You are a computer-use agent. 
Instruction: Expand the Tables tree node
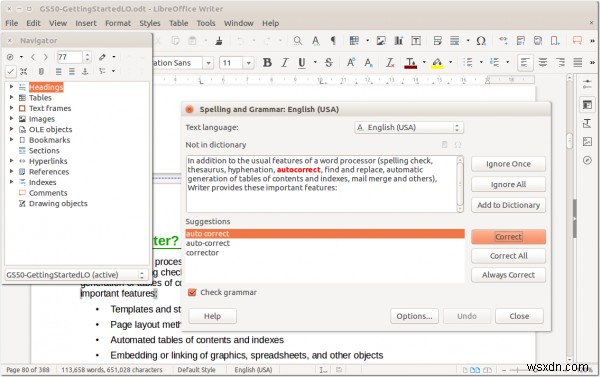(x=11, y=98)
